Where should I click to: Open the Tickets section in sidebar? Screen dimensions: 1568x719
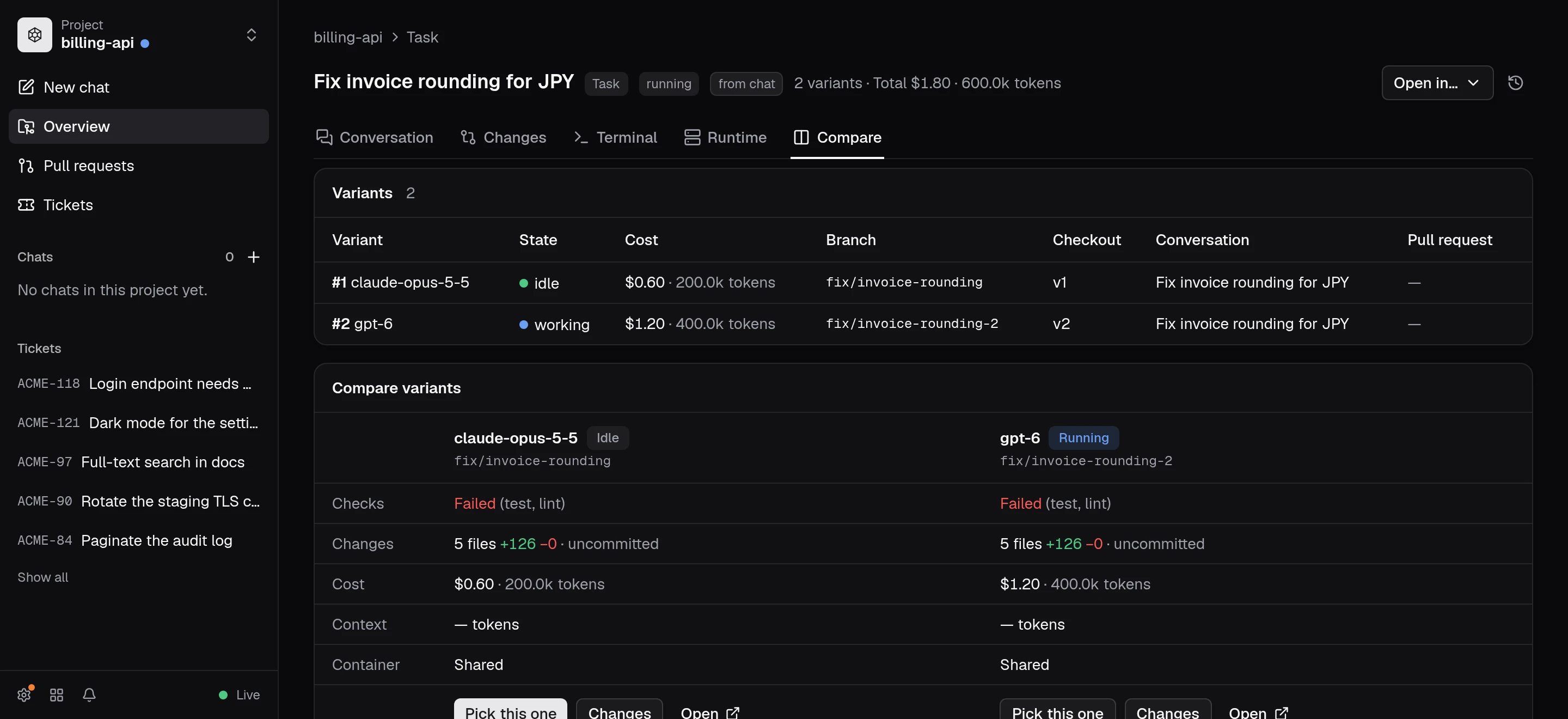(x=139, y=205)
